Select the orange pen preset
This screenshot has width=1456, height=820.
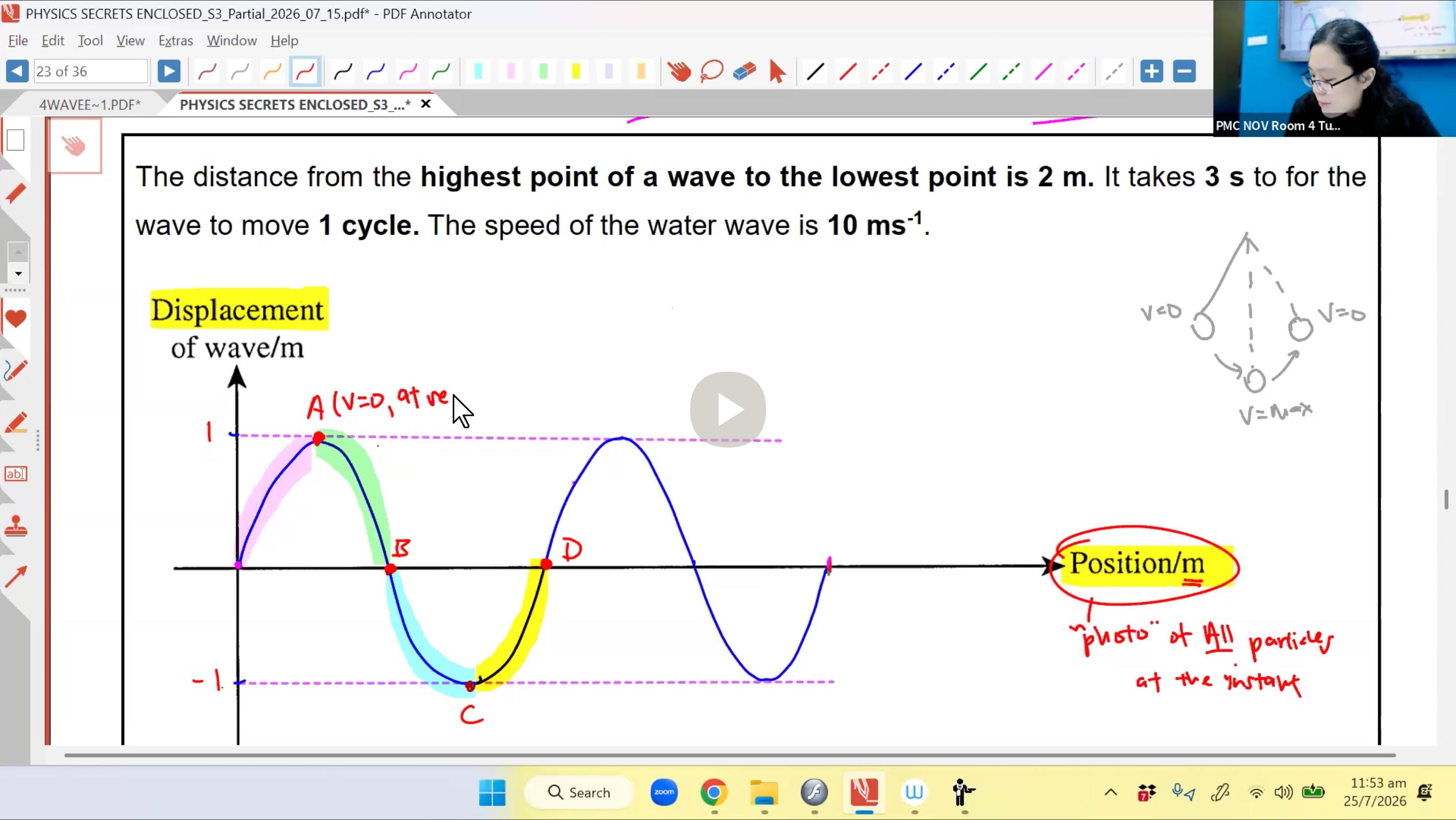272,72
